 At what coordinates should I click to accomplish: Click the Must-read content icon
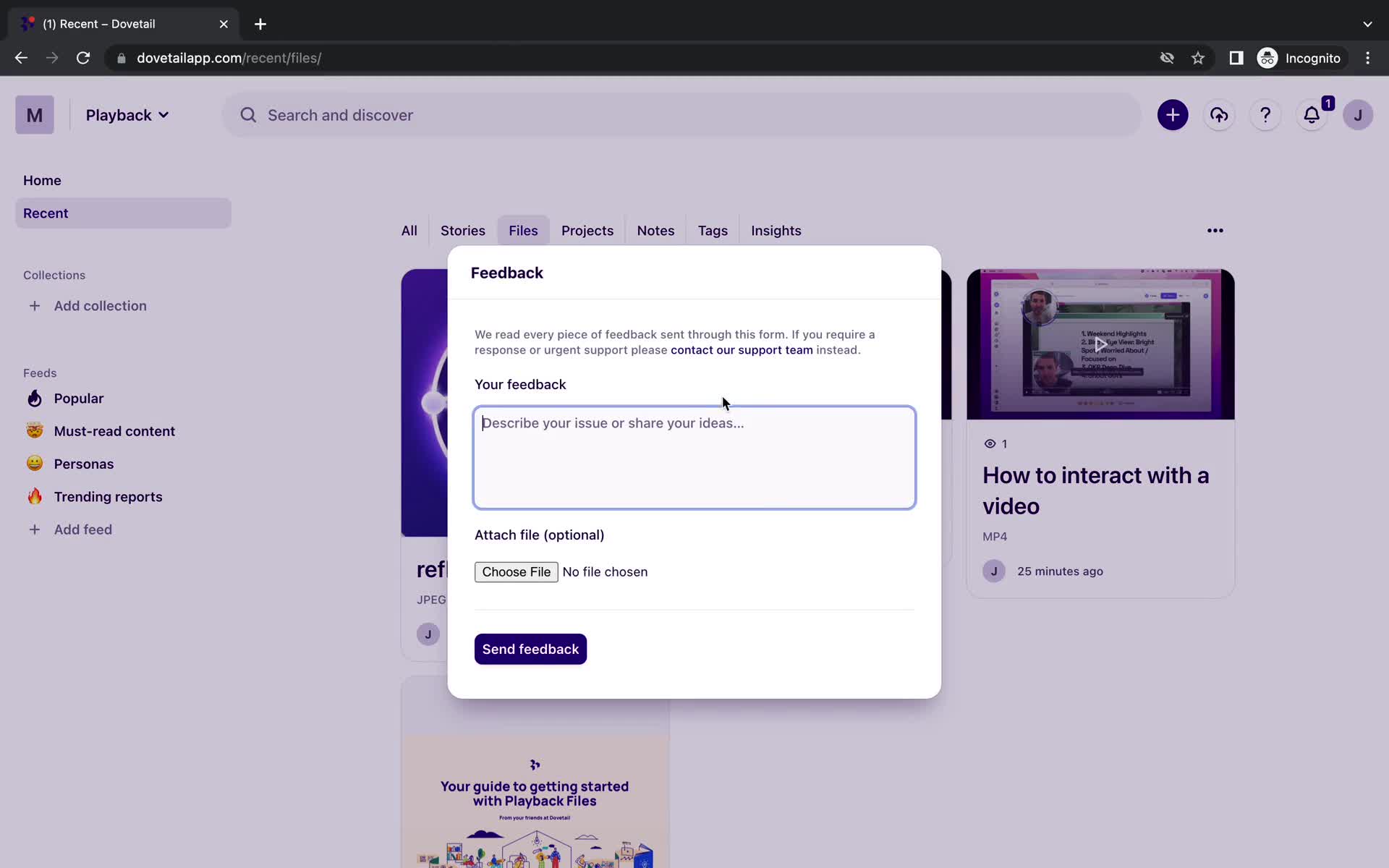click(35, 431)
